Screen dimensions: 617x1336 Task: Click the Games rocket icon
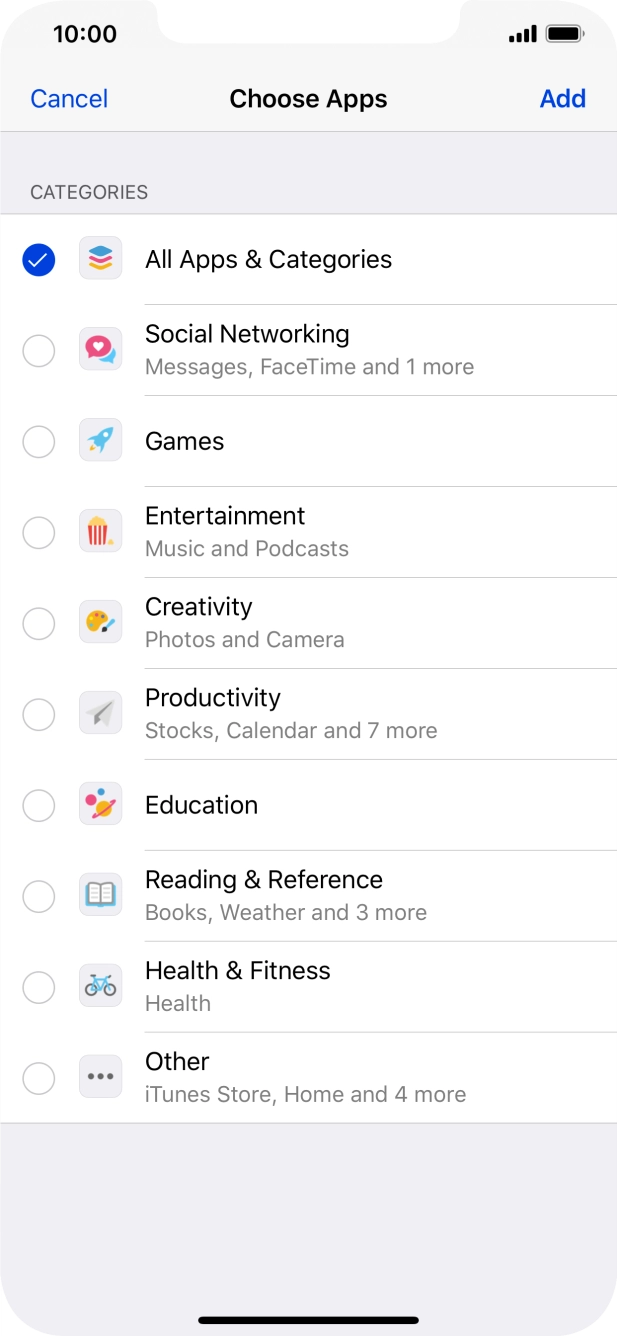[x=100, y=440]
